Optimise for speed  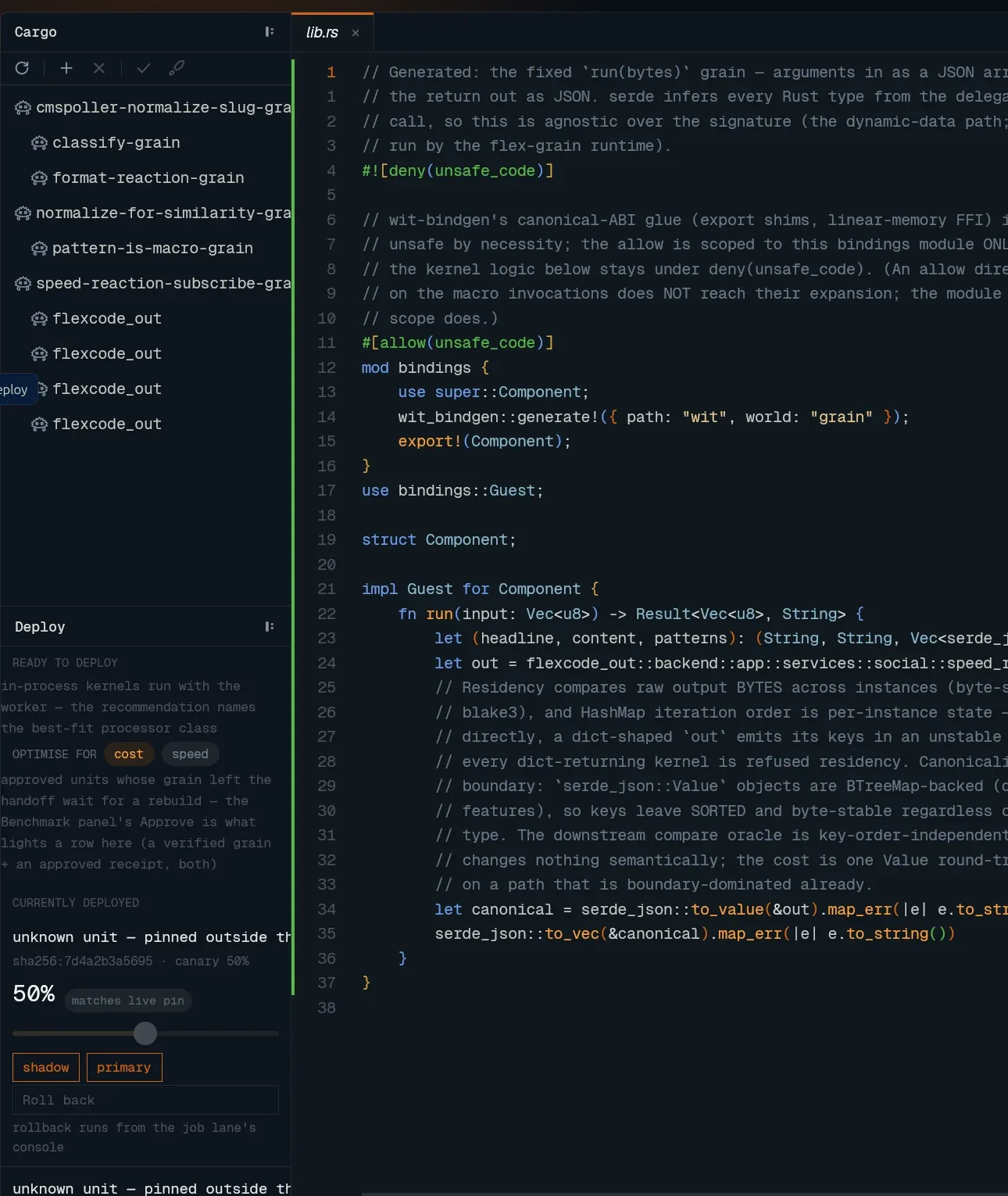pyautogui.click(x=190, y=754)
